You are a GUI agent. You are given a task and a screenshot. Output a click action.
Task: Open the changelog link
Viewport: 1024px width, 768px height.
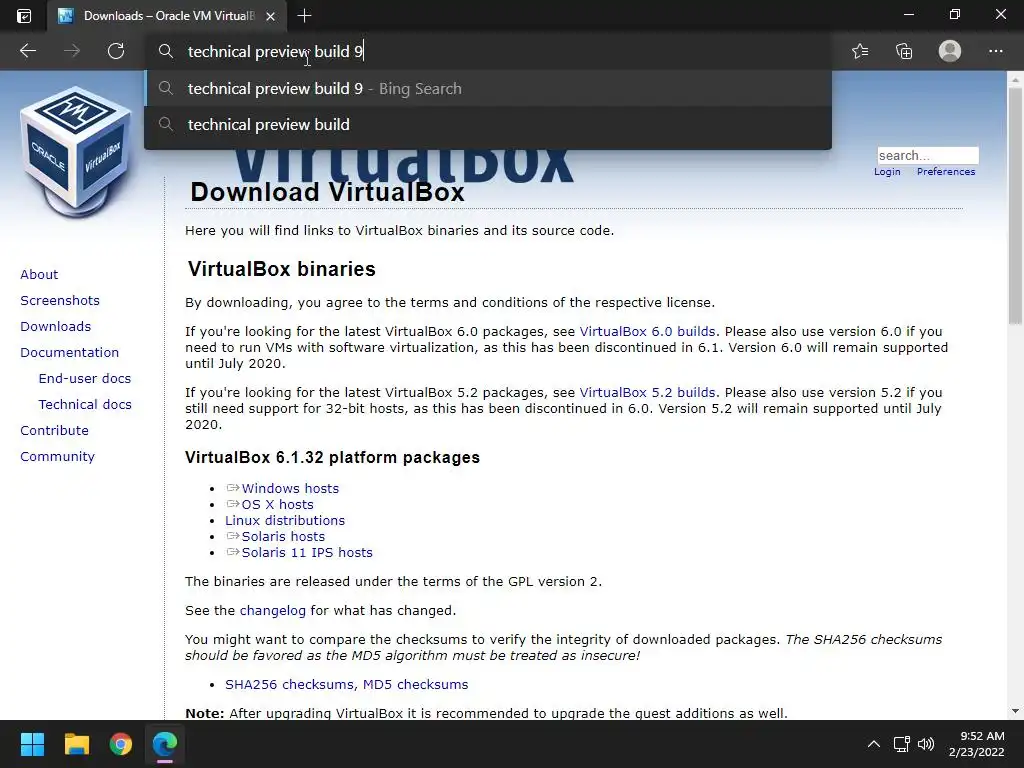pyautogui.click(x=272, y=611)
